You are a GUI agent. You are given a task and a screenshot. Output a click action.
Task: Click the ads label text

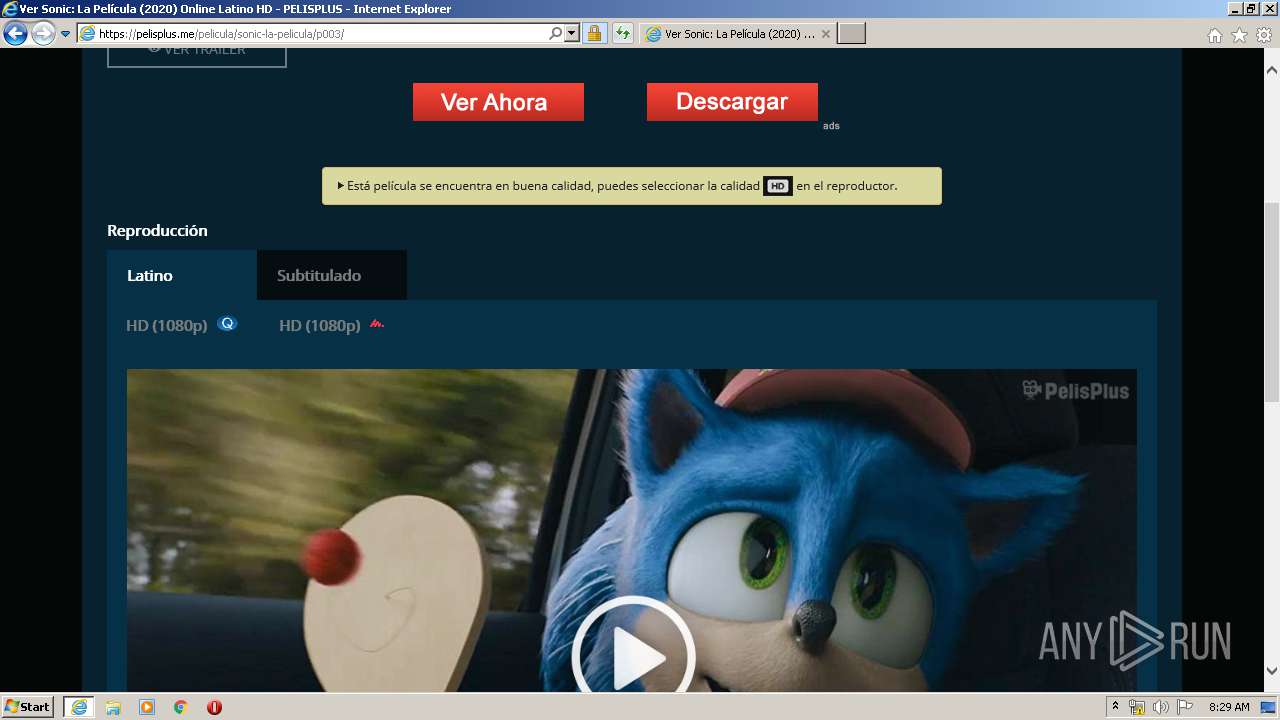(x=831, y=126)
